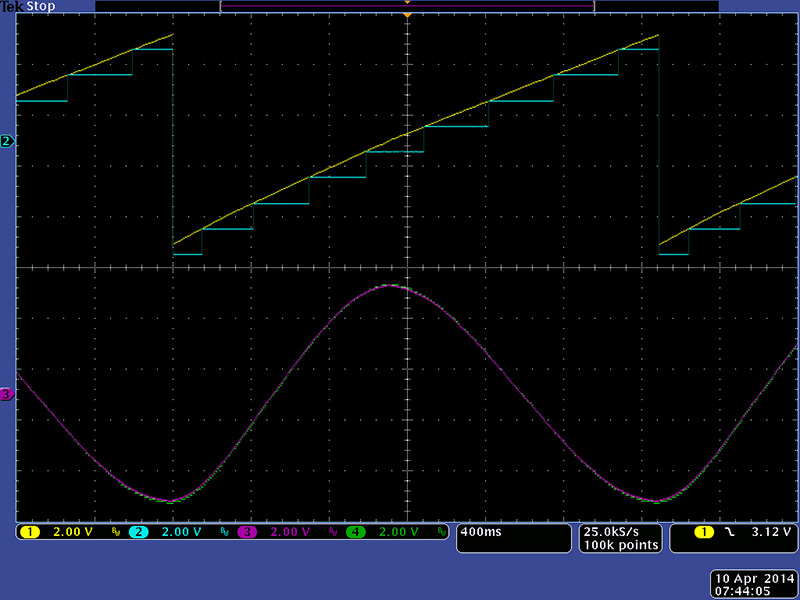
Task: Click channel 2 ground marker on left edge
Action: click(x=6, y=142)
